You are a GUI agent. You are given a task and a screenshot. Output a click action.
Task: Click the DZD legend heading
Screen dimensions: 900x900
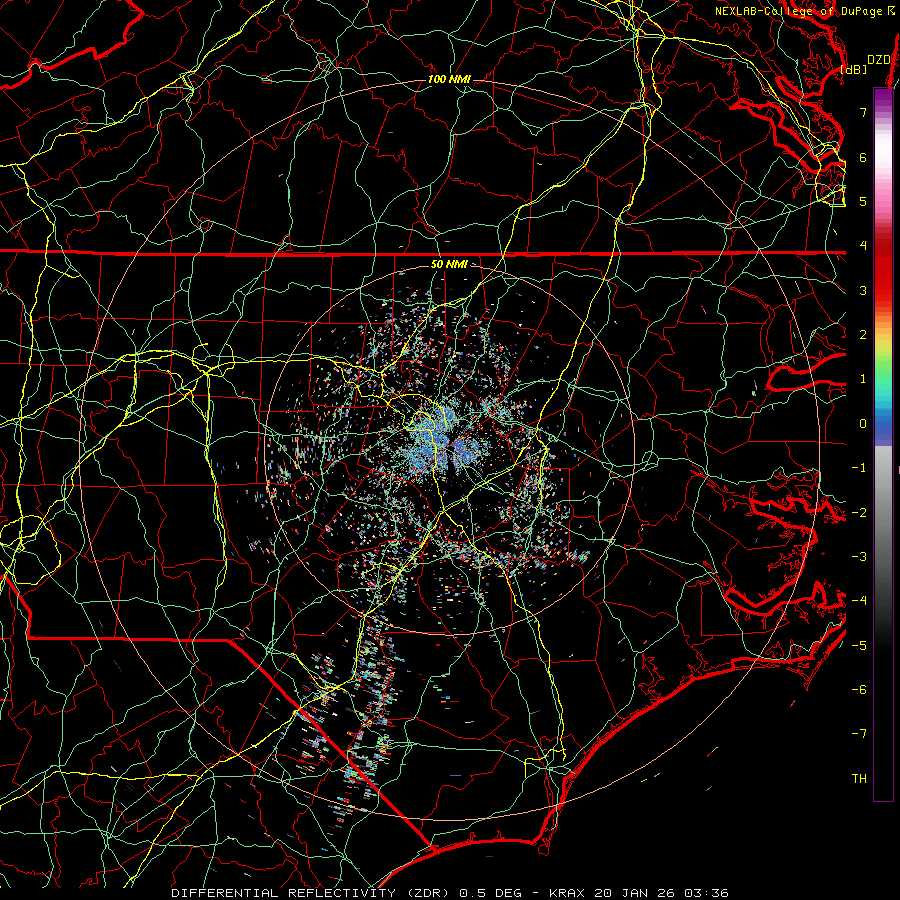click(x=879, y=60)
